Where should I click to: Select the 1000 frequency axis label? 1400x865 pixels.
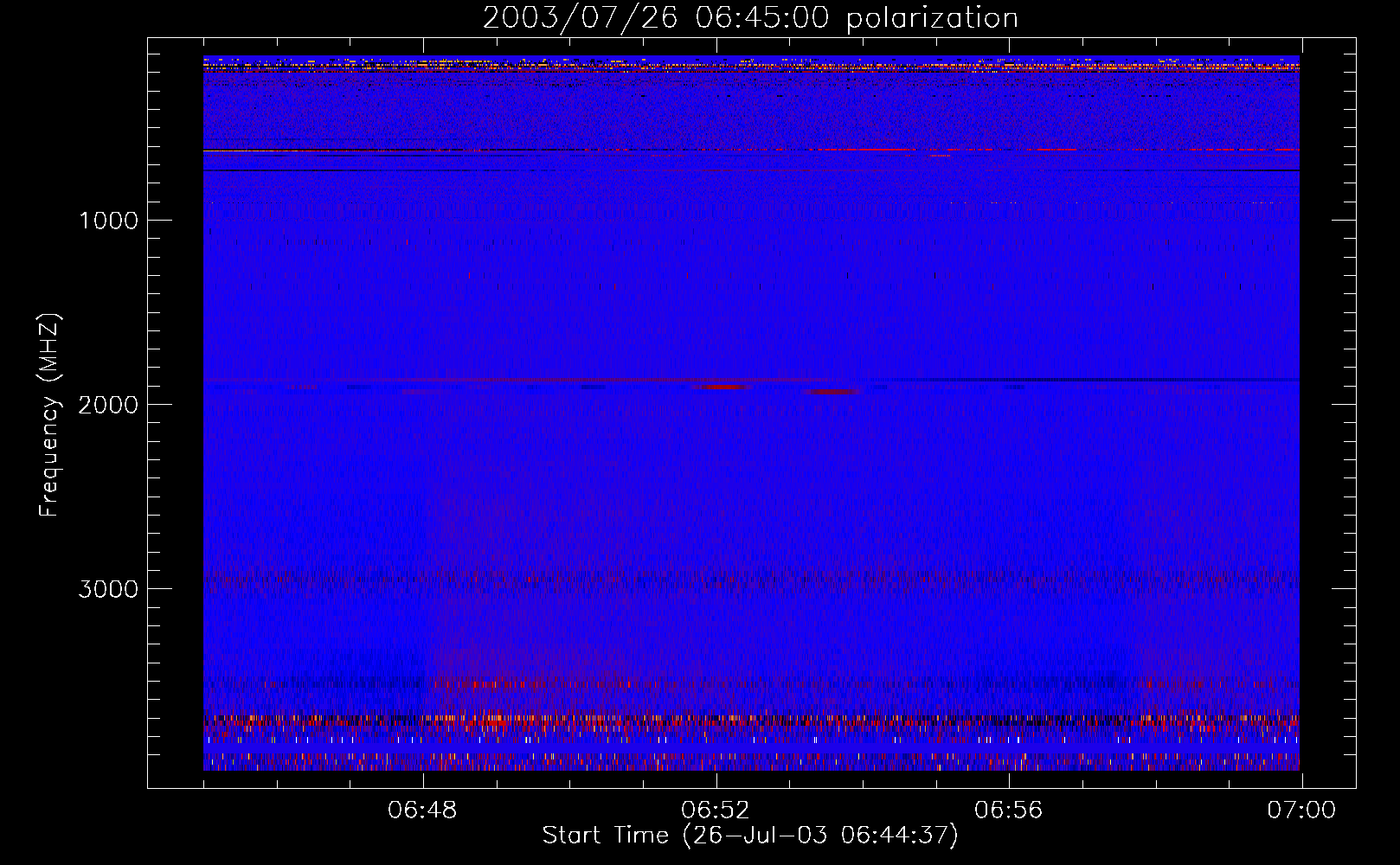pyautogui.click(x=109, y=221)
